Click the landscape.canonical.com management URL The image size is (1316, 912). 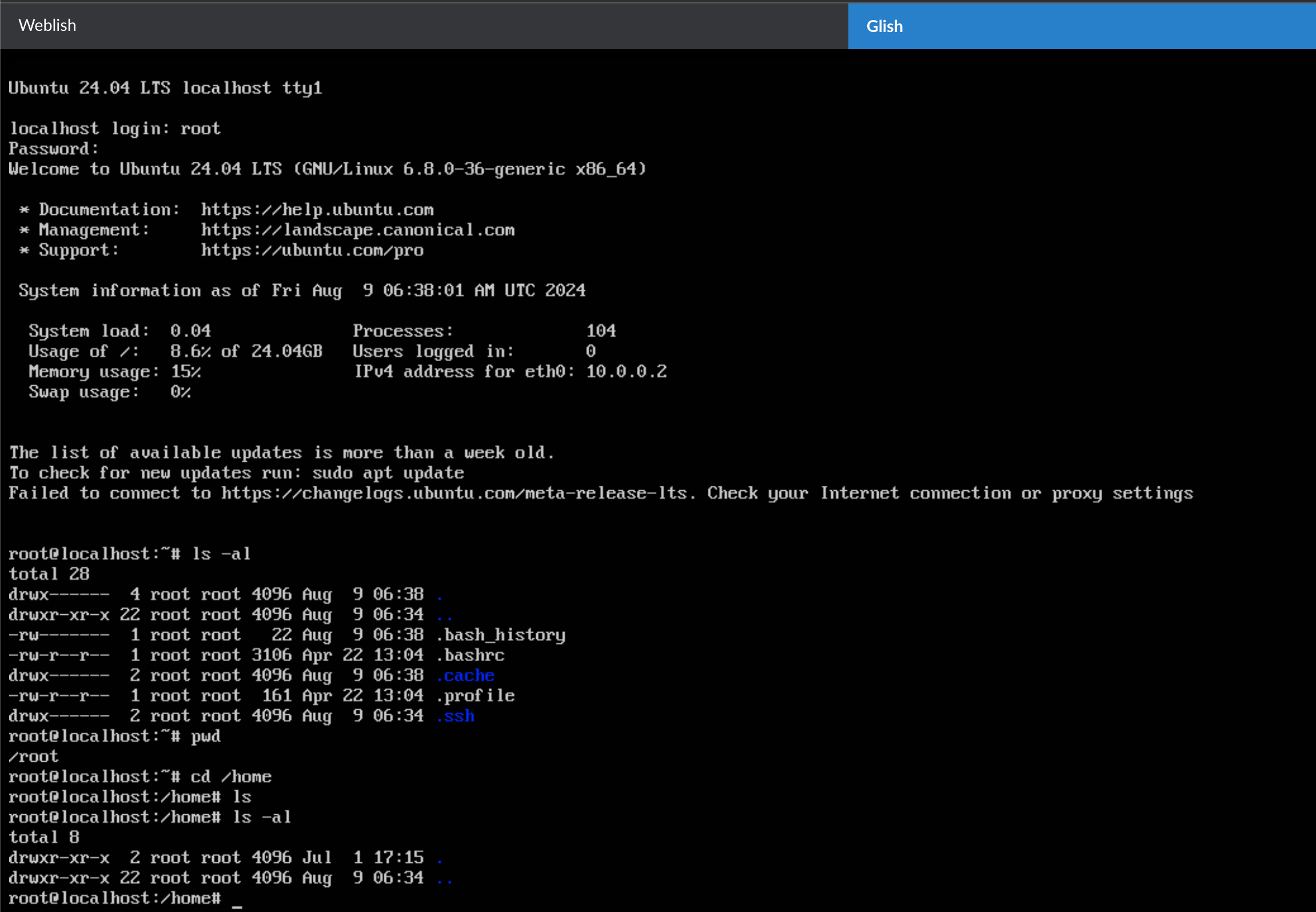coord(357,230)
